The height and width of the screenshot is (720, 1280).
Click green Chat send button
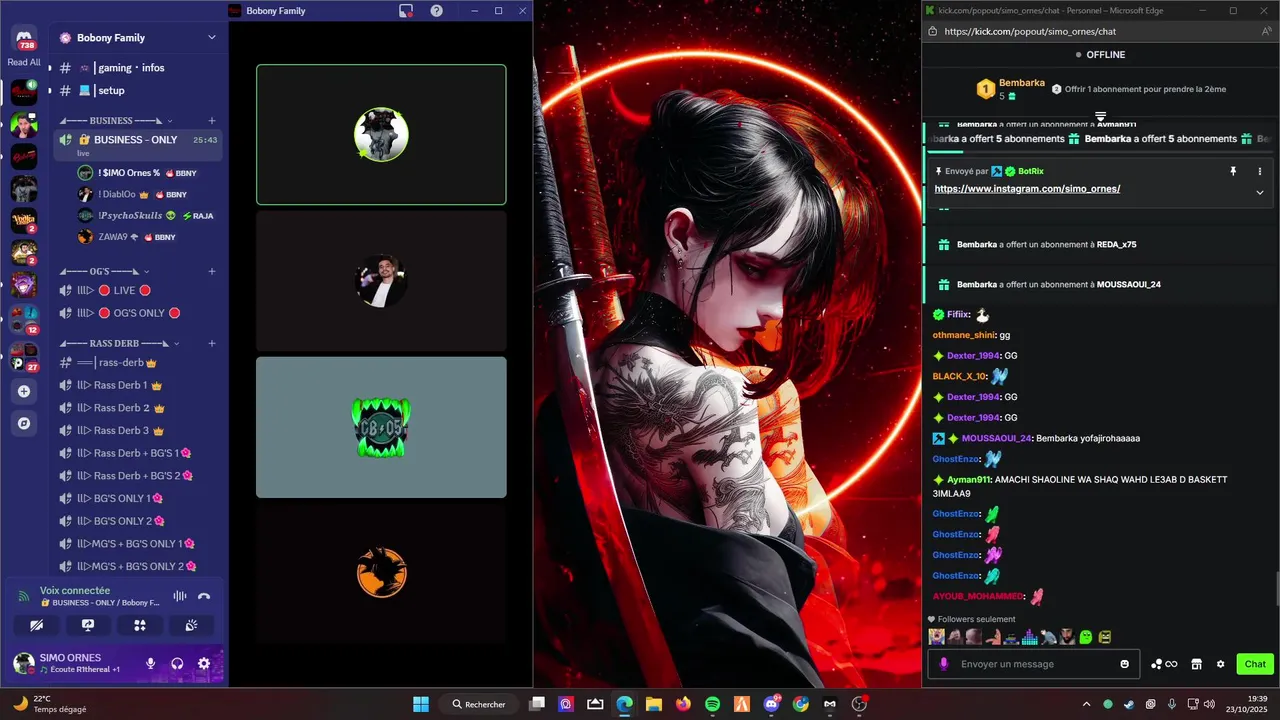[1255, 664]
